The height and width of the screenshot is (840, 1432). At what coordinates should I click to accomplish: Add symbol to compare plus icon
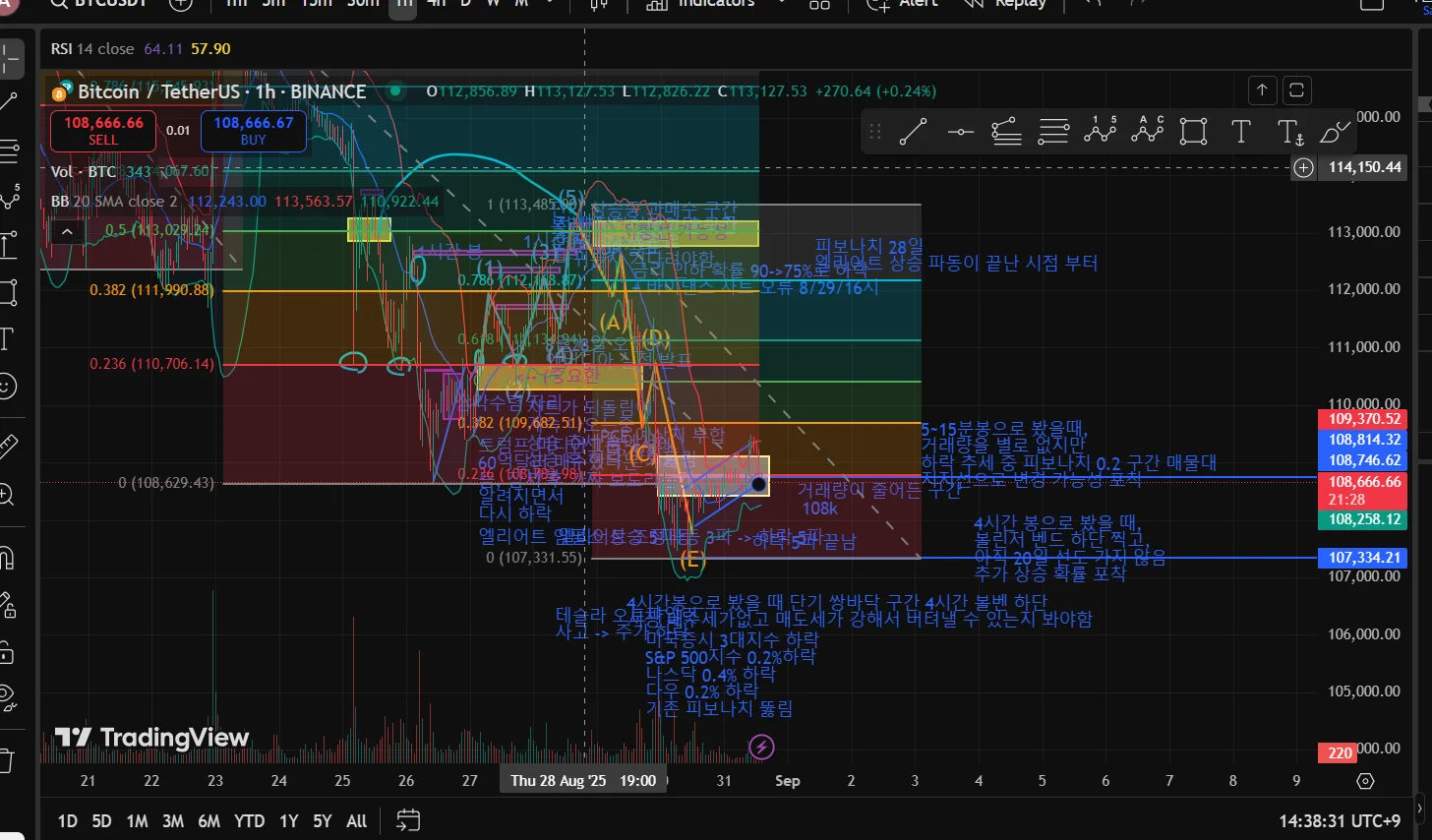(181, 4)
